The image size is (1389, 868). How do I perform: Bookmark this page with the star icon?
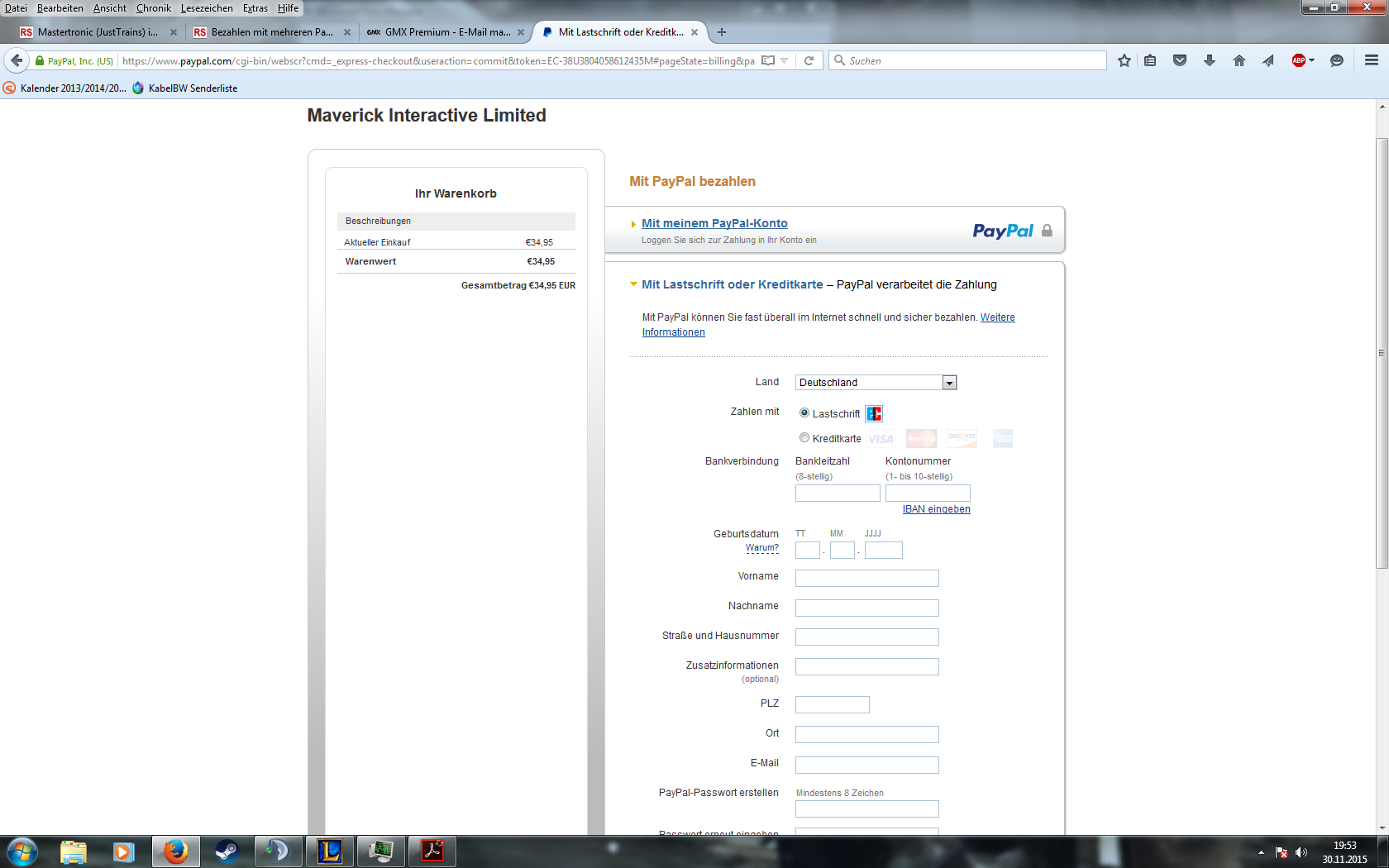click(1124, 60)
